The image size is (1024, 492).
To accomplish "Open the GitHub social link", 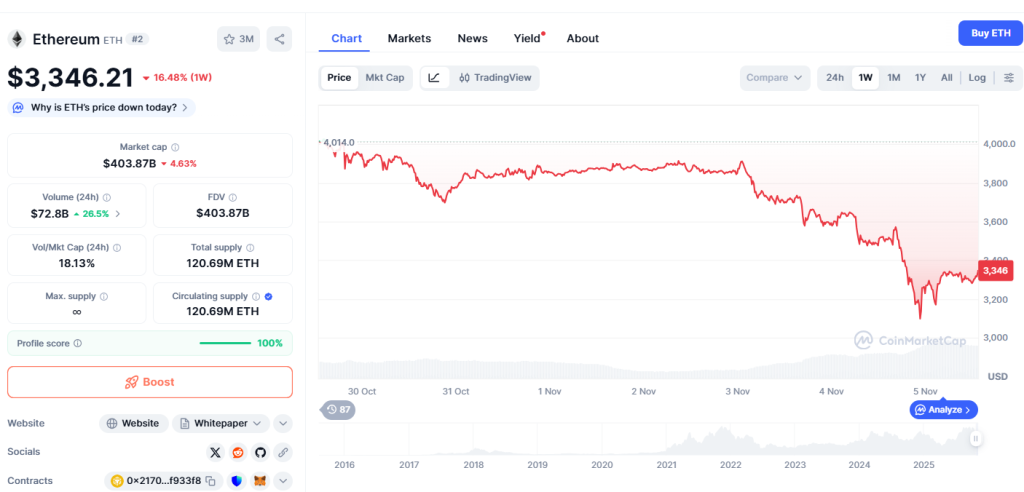I will pos(260,452).
